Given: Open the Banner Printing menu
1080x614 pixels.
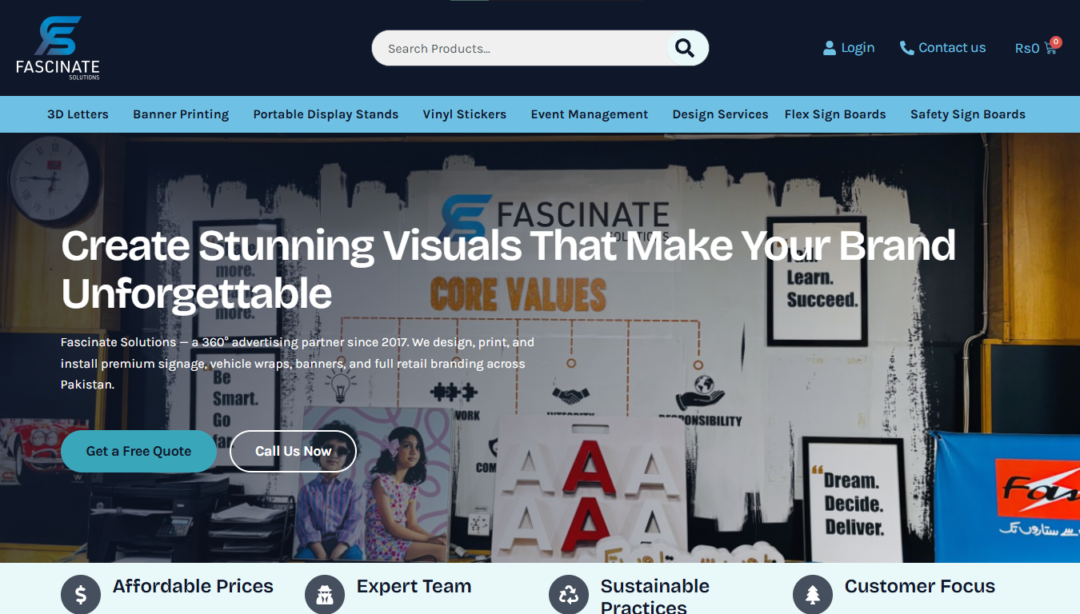Looking at the screenshot, I should (181, 114).
